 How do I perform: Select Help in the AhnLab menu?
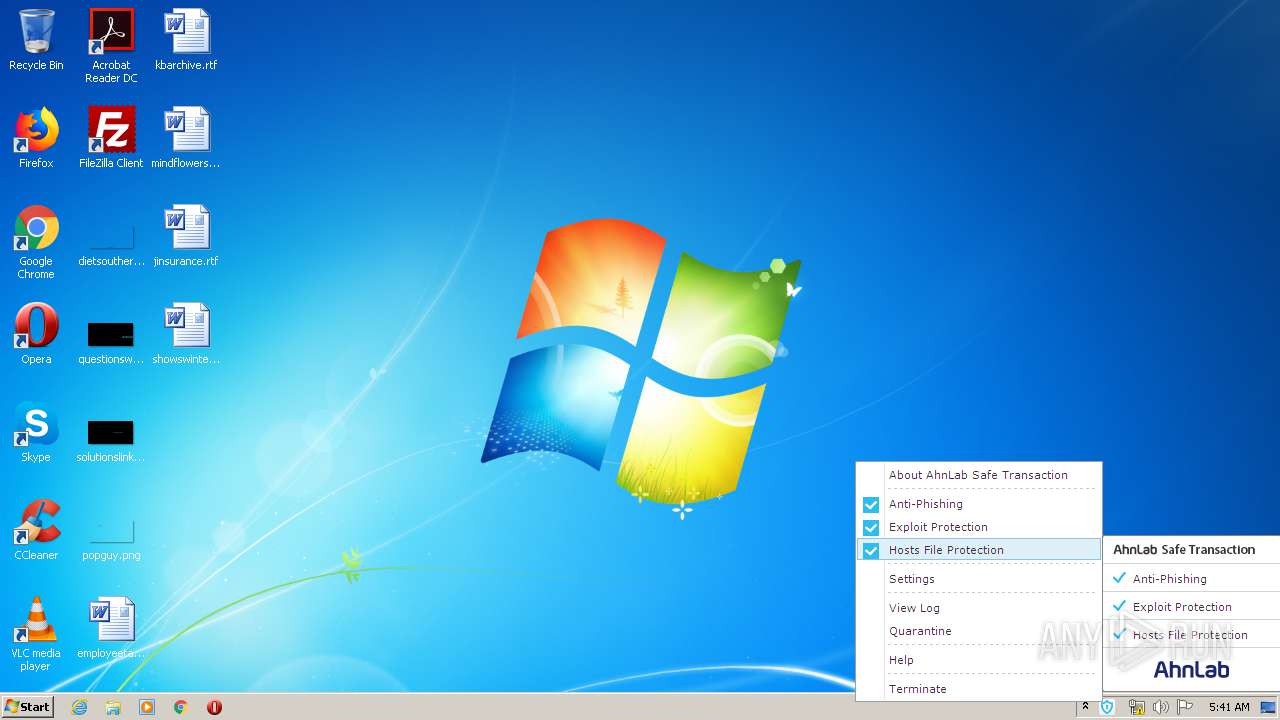[x=978, y=660]
